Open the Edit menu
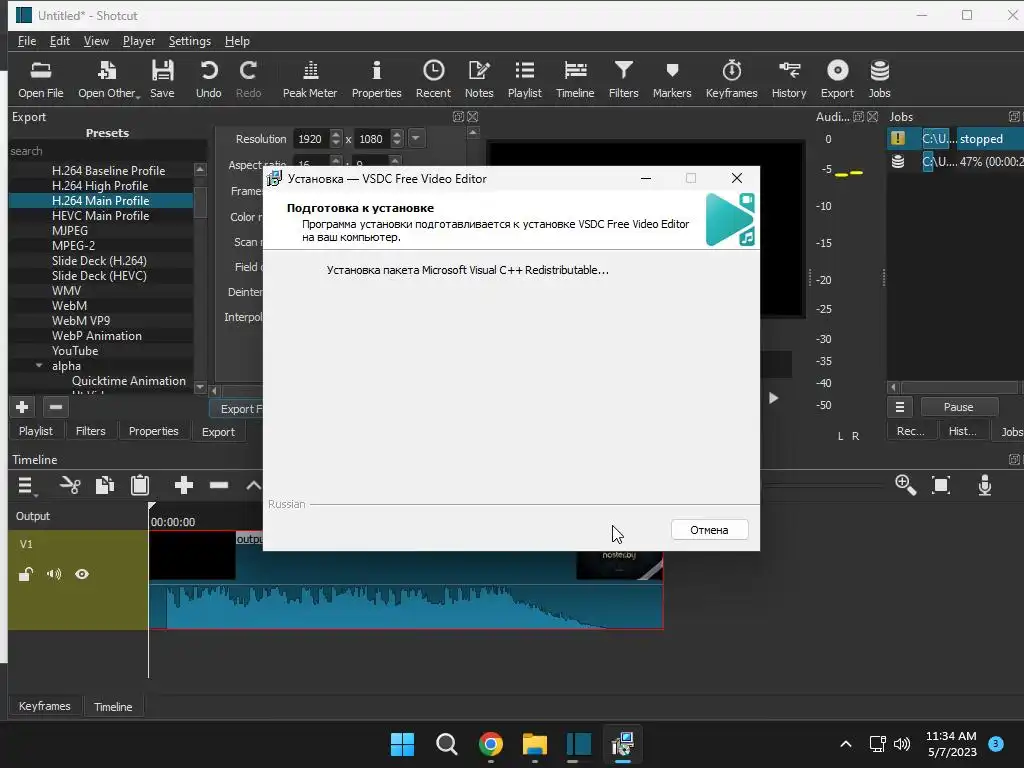The width and height of the screenshot is (1024, 768). 59,41
